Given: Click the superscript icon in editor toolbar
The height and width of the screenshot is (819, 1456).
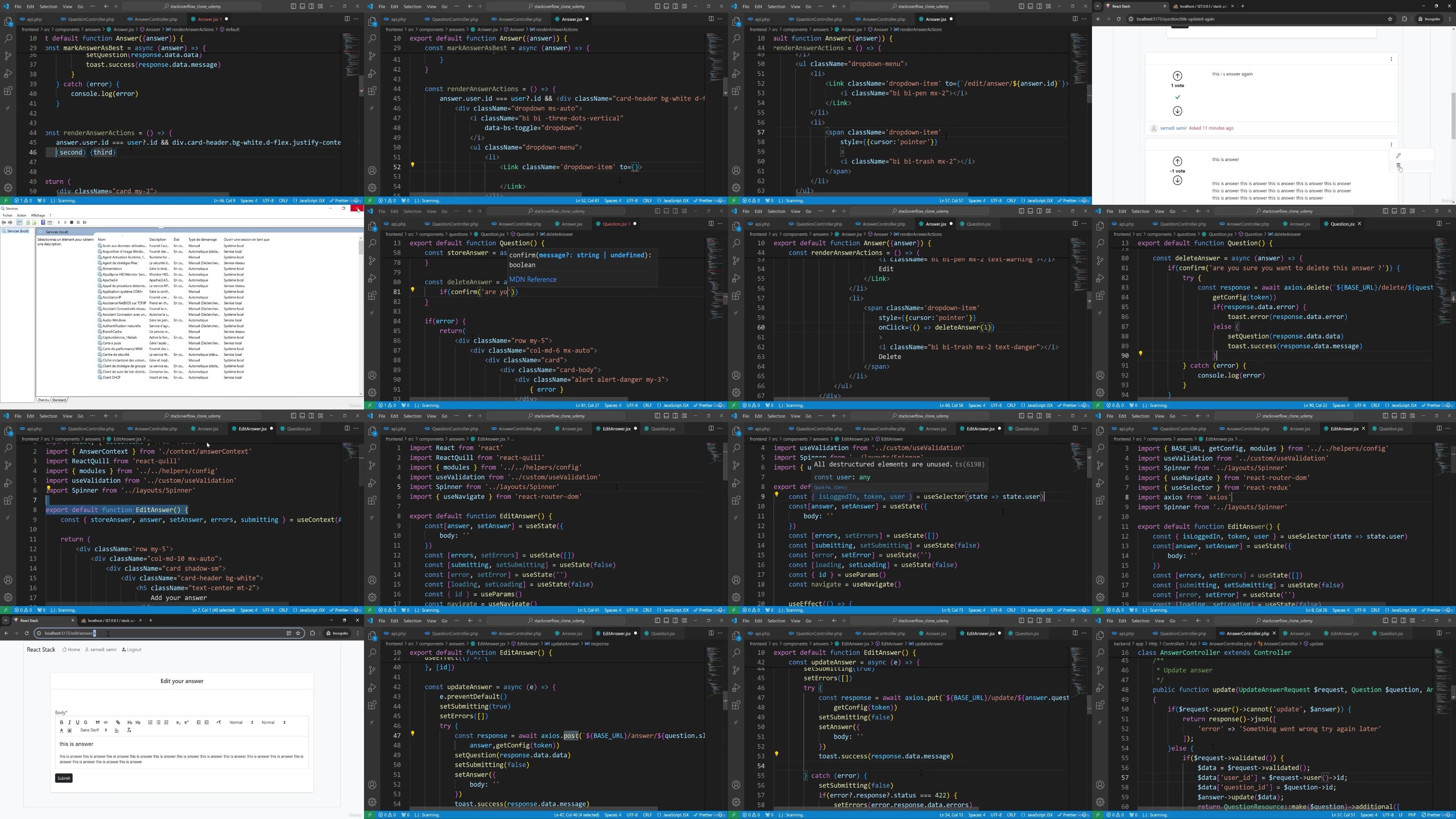Looking at the screenshot, I should point(187,723).
